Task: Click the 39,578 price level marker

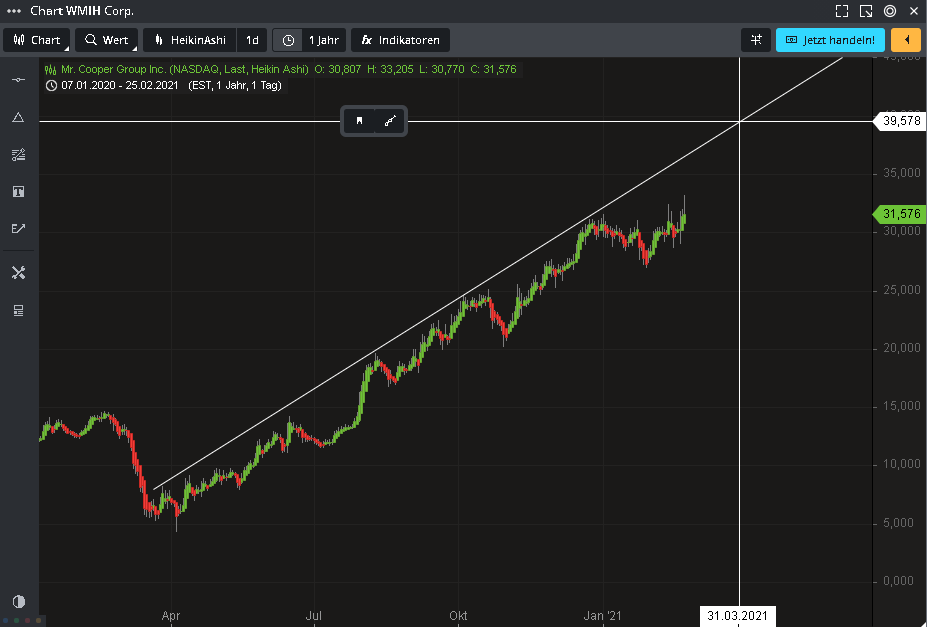Action: click(x=899, y=121)
